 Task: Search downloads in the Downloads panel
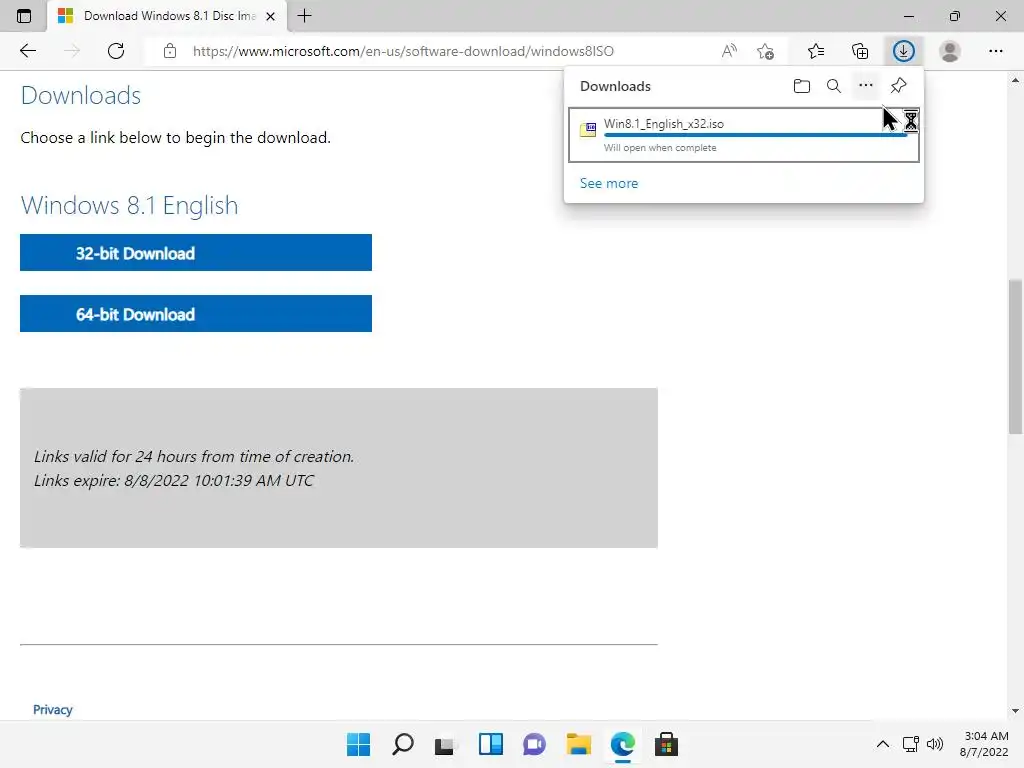pos(833,86)
